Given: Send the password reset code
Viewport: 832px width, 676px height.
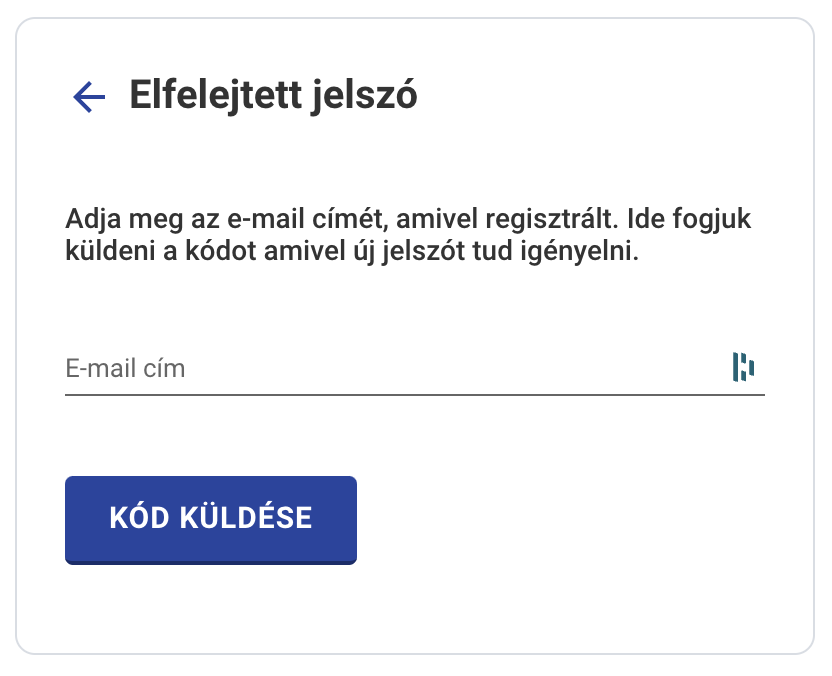Looking at the screenshot, I should tap(210, 518).
